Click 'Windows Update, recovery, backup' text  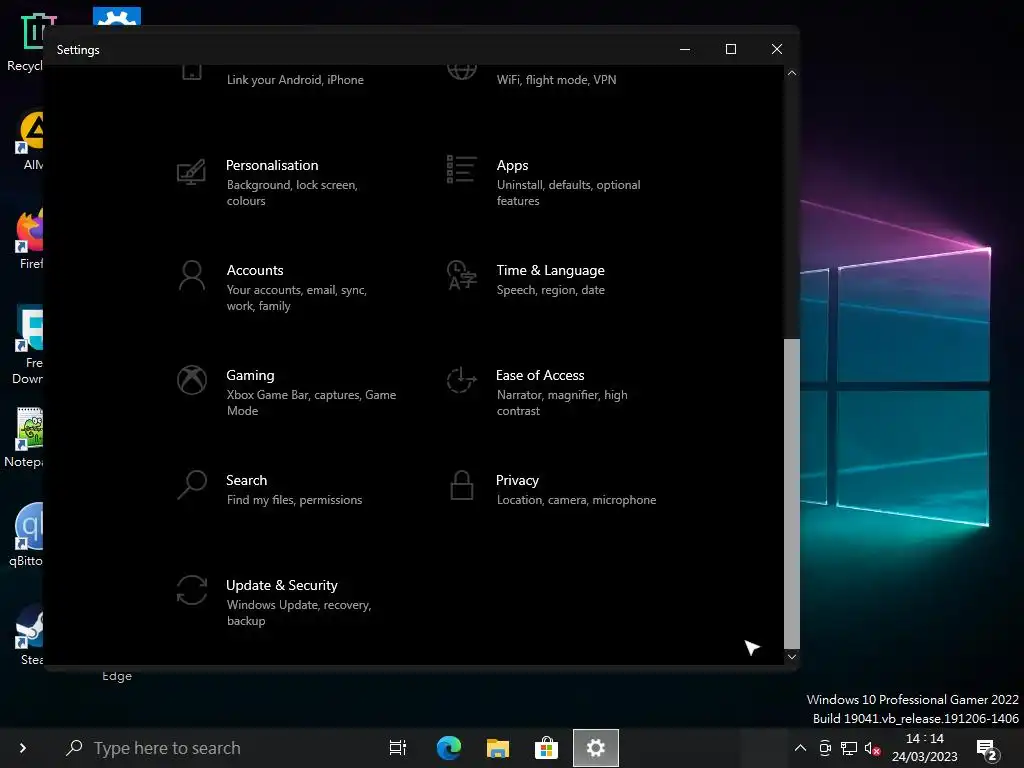point(298,613)
